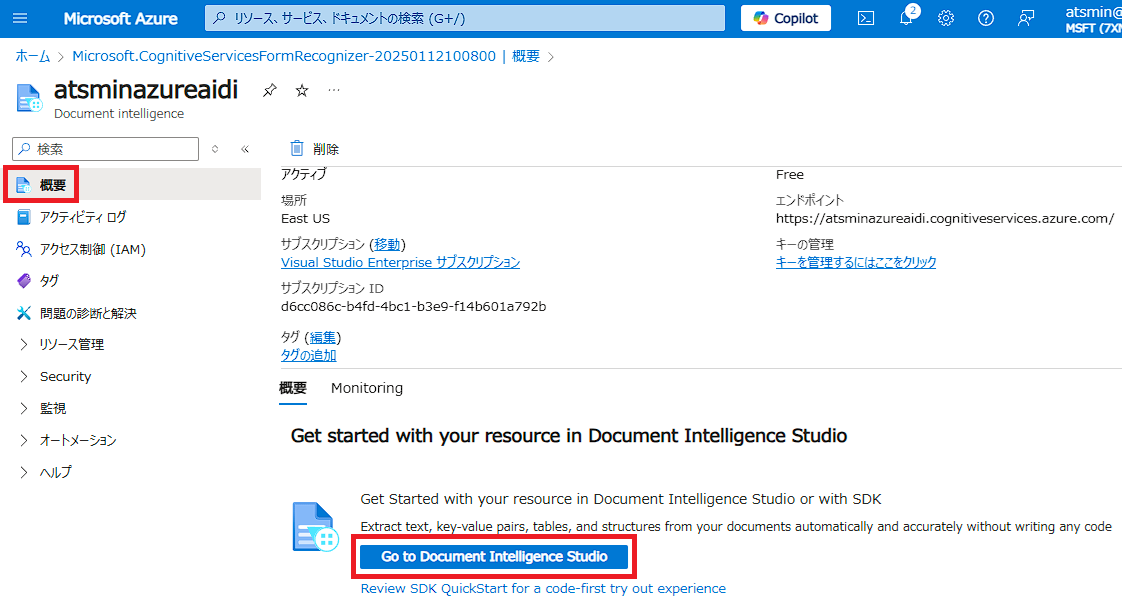This screenshot has width=1122, height=598.
Task: Click the trash icon for 削除
Action: pos(296,148)
